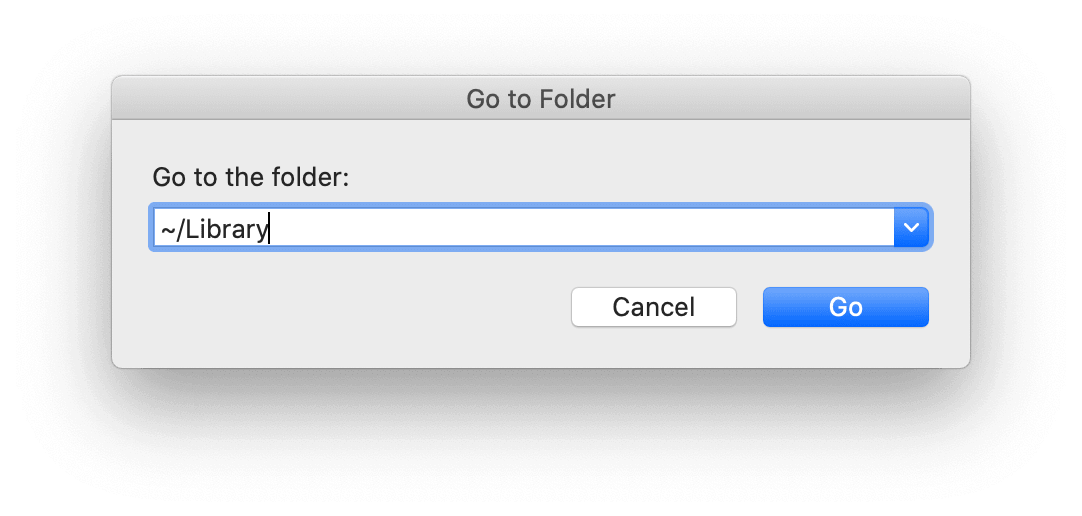Screen dimensions: 1082x516
Task: Confirm navigation with the Go button
Action: [845, 307]
